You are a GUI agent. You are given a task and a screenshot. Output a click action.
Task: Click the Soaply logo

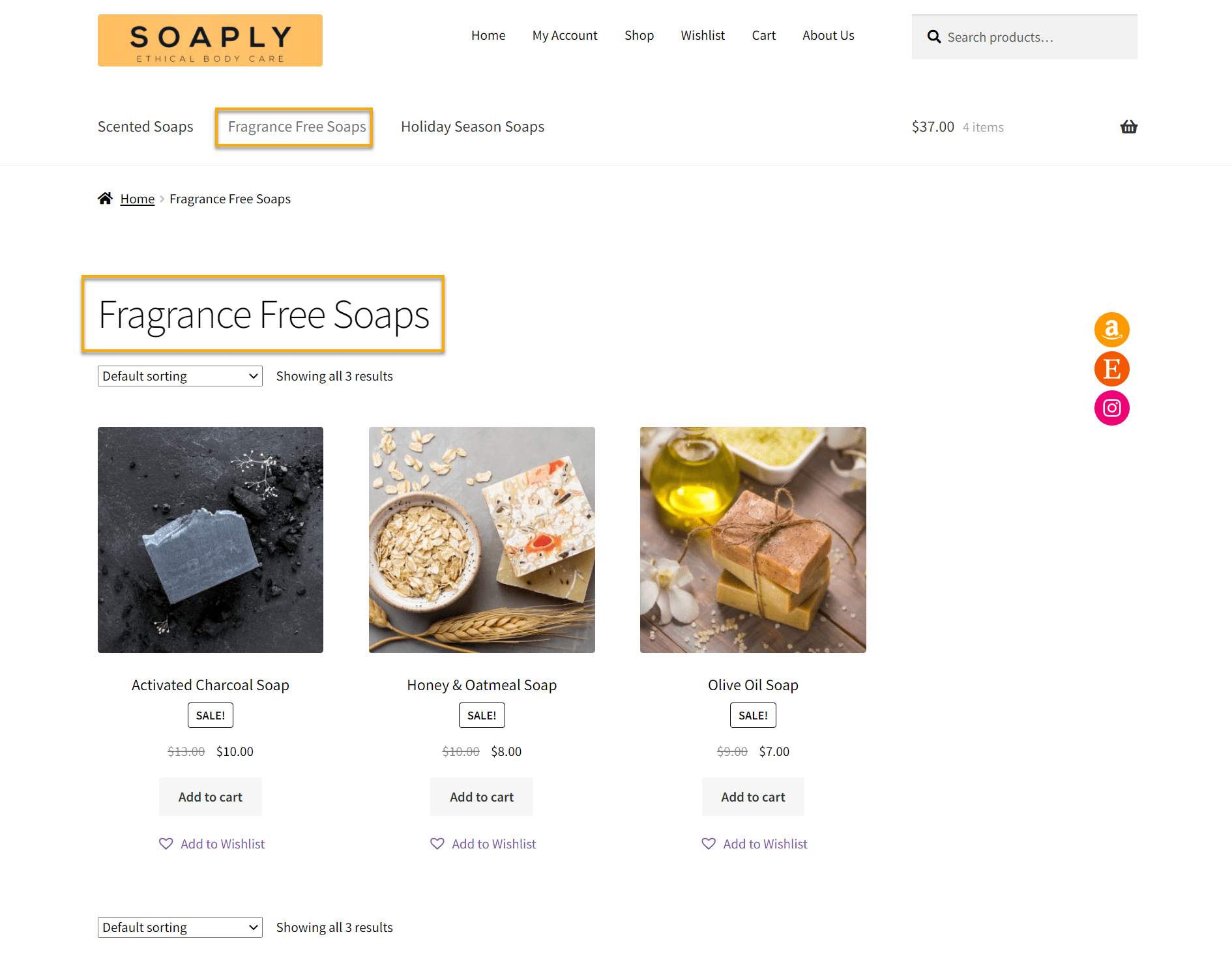pos(210,40)
